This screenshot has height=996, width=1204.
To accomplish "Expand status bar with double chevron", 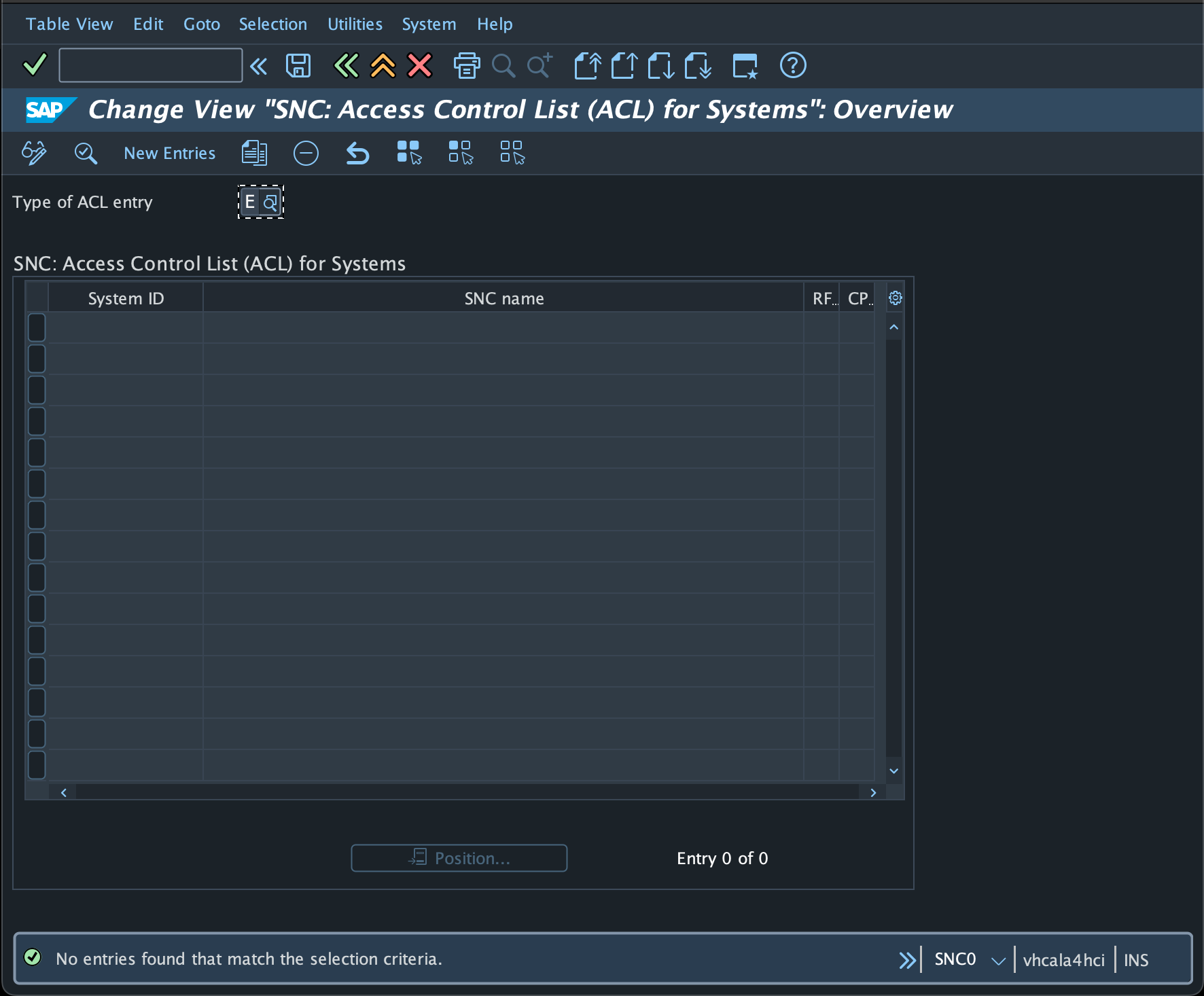I will (907, 960).
